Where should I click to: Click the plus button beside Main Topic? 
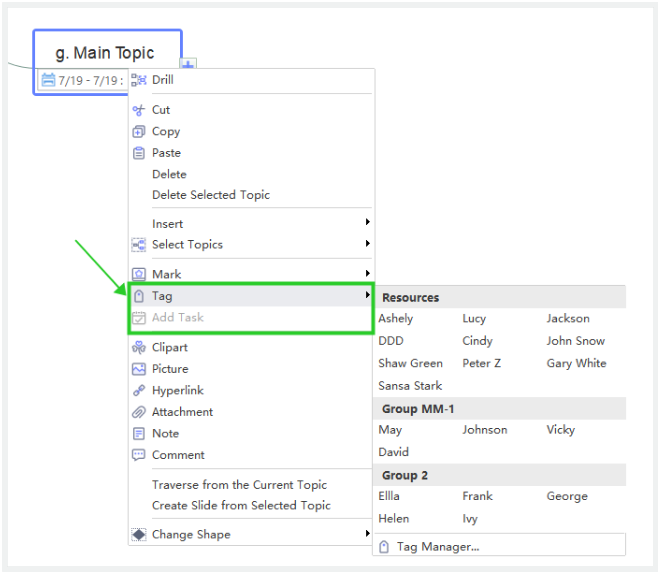point(188,64)
